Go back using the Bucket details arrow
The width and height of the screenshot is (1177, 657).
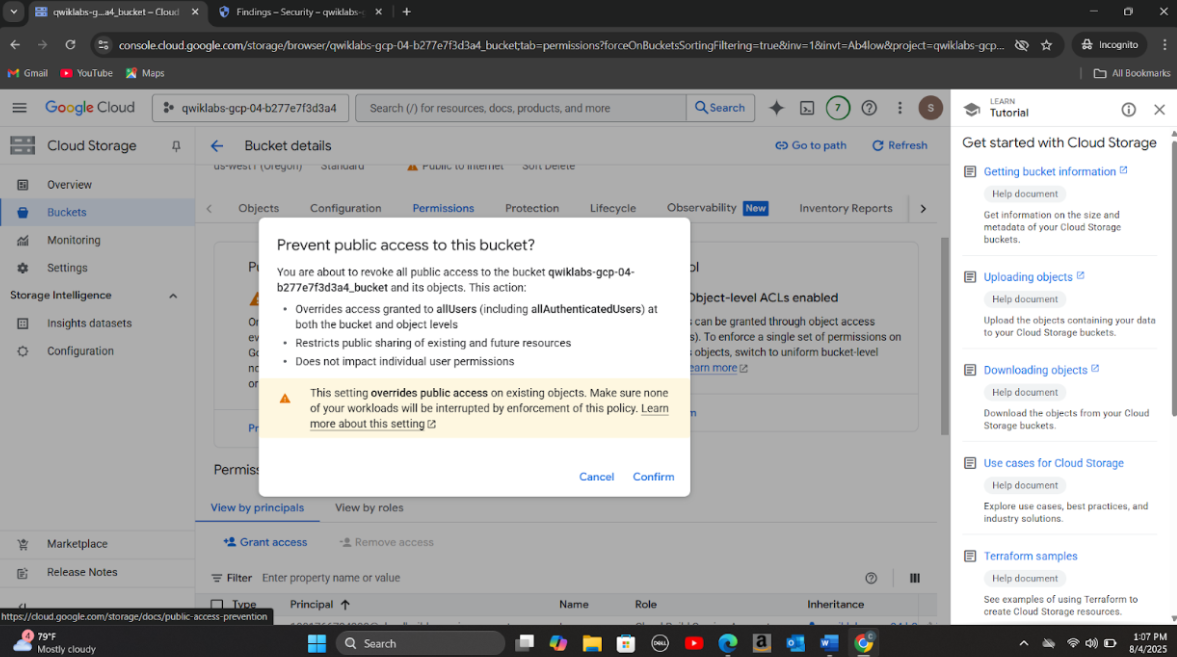pyautogui.click(x=217, y=146)
